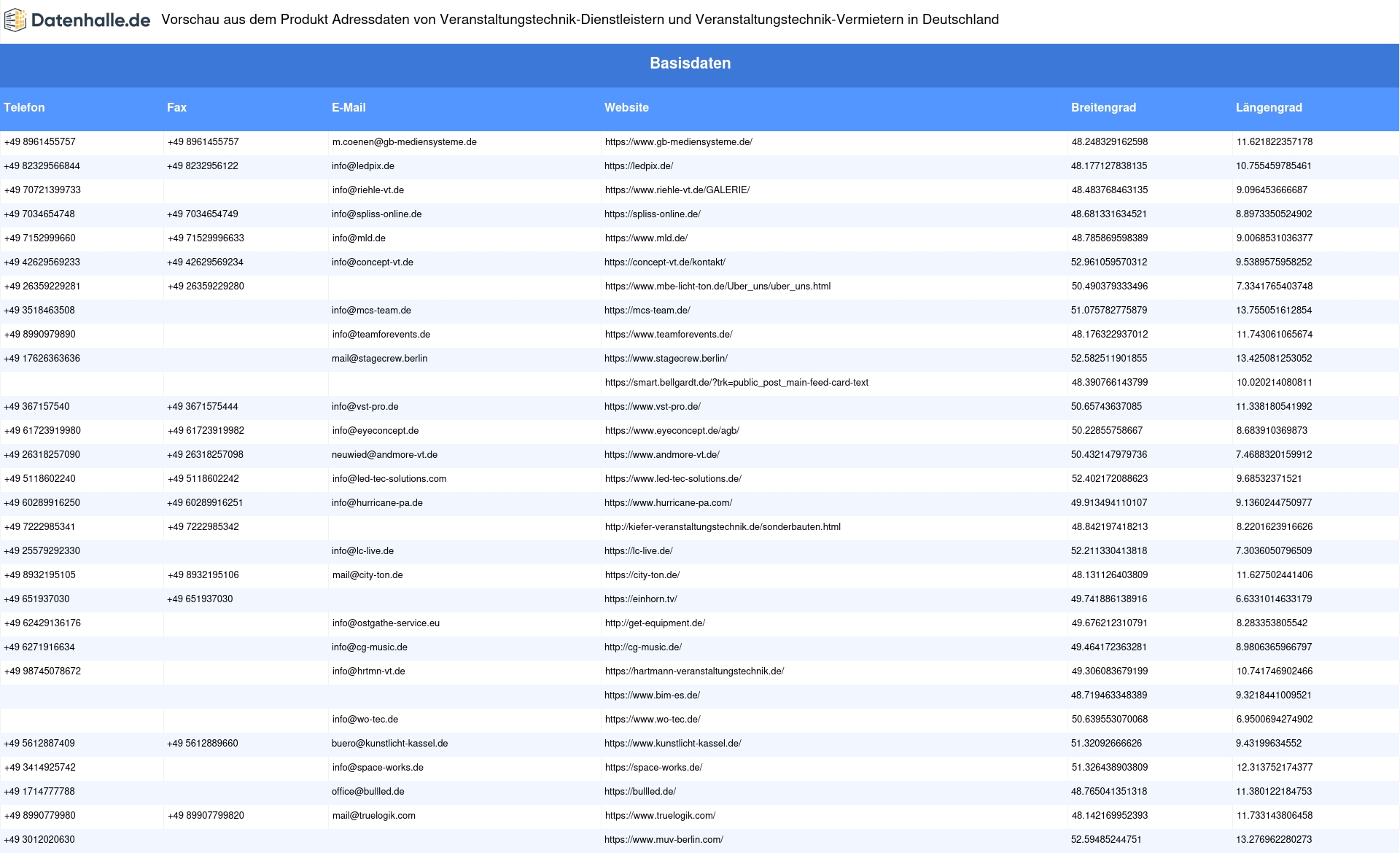
Task: Open the https://ledpix.de/ website cell
Action: click(x=639, y=166)
